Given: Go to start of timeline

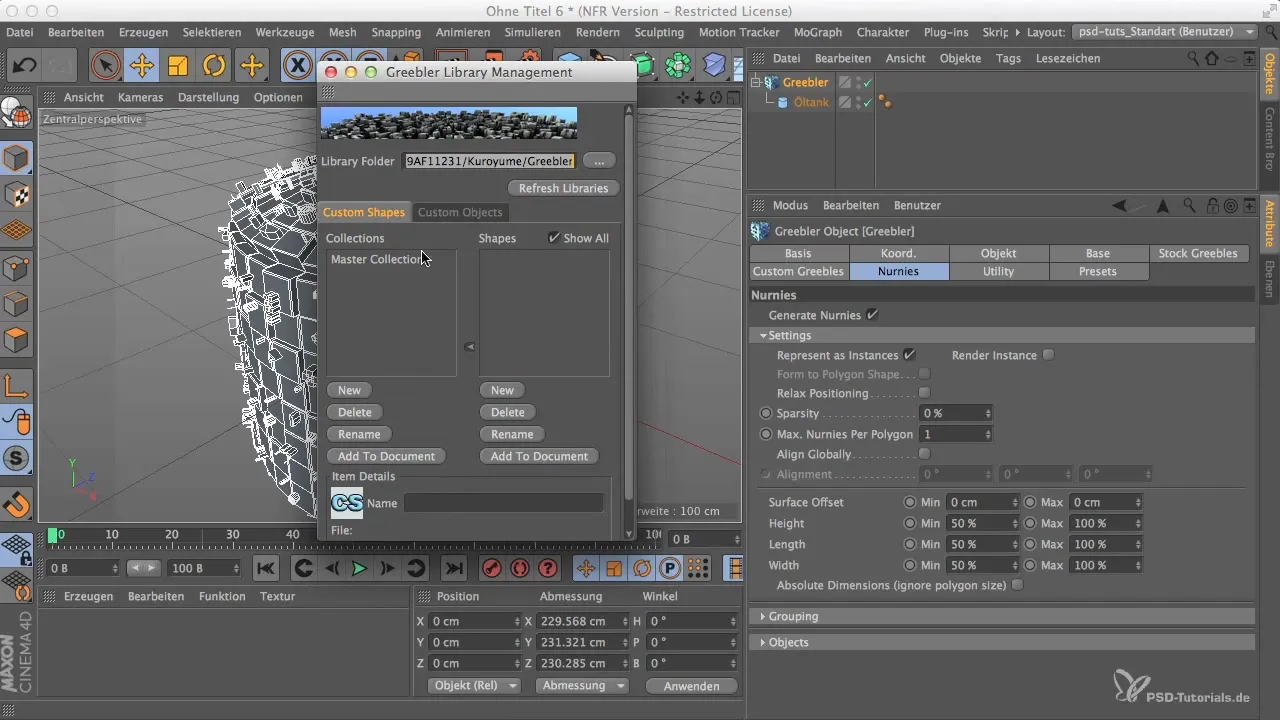Looking at the screenshot, I should (266, 568).
